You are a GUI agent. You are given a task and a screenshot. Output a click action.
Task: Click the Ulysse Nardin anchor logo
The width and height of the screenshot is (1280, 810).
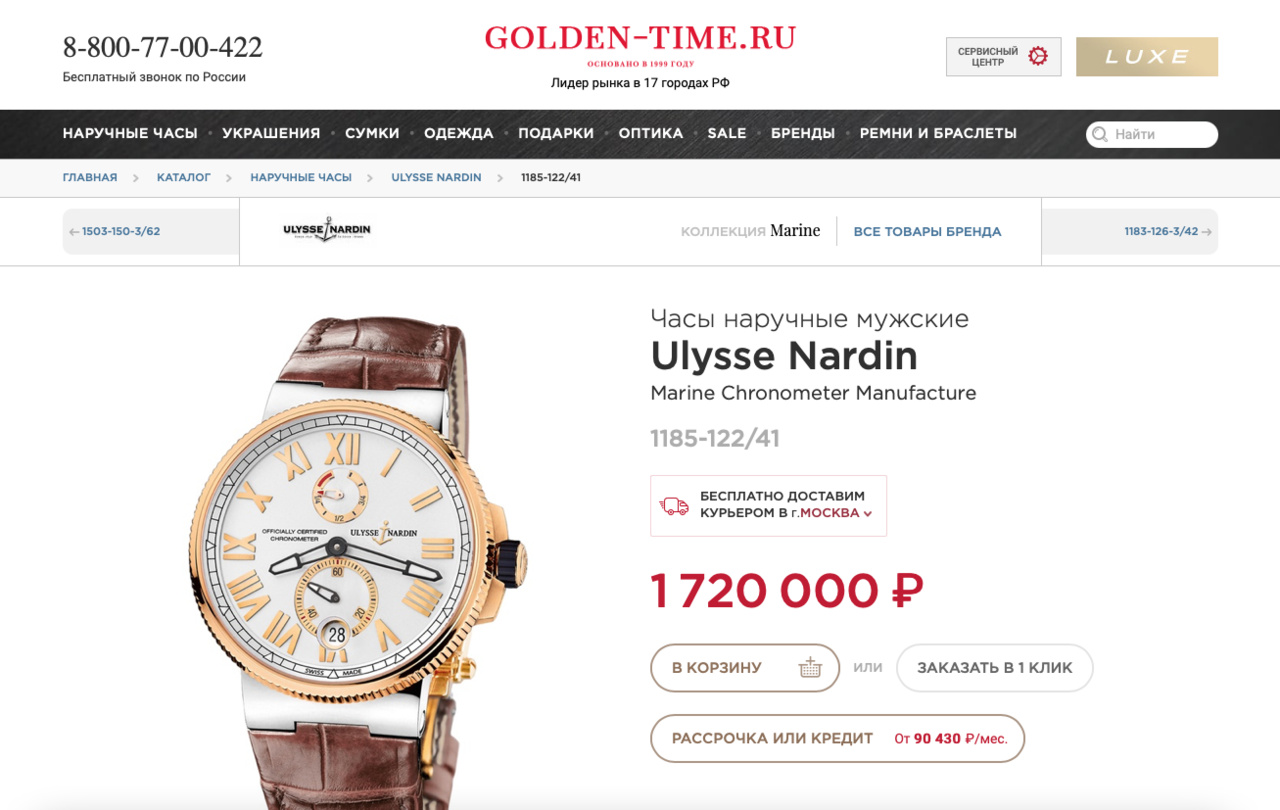click(327, 230)
